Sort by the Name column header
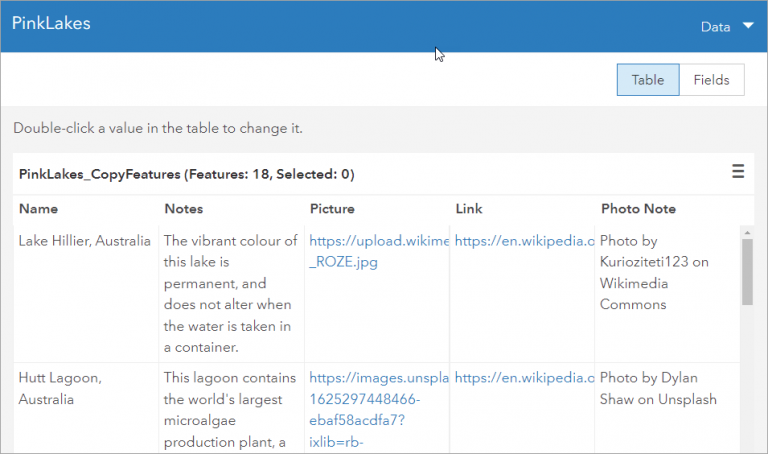768x454 pixels. click(39, 209)
